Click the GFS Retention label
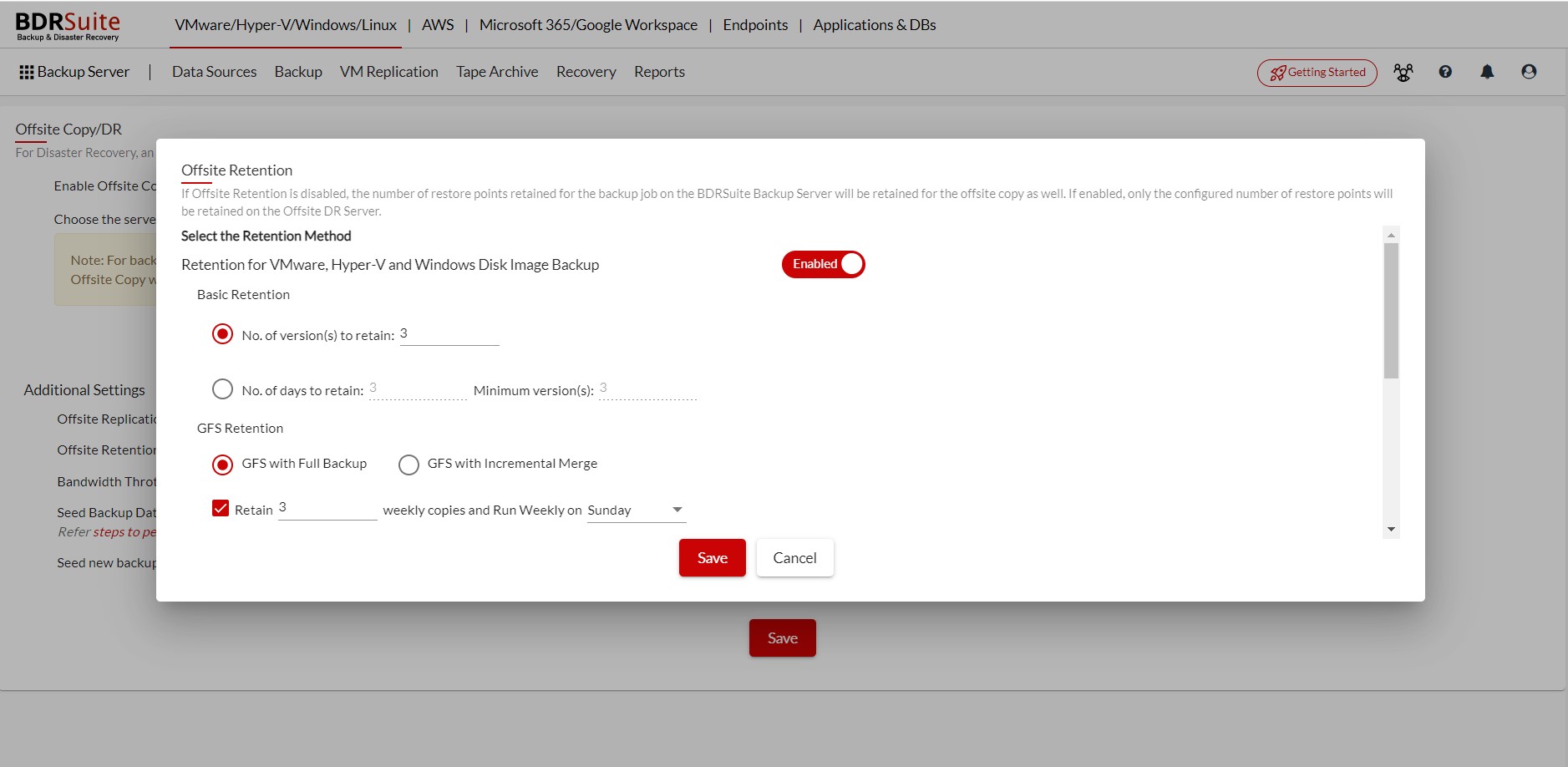The width and height of the screenshot is (1568, 767). click(x=240, y=429)
